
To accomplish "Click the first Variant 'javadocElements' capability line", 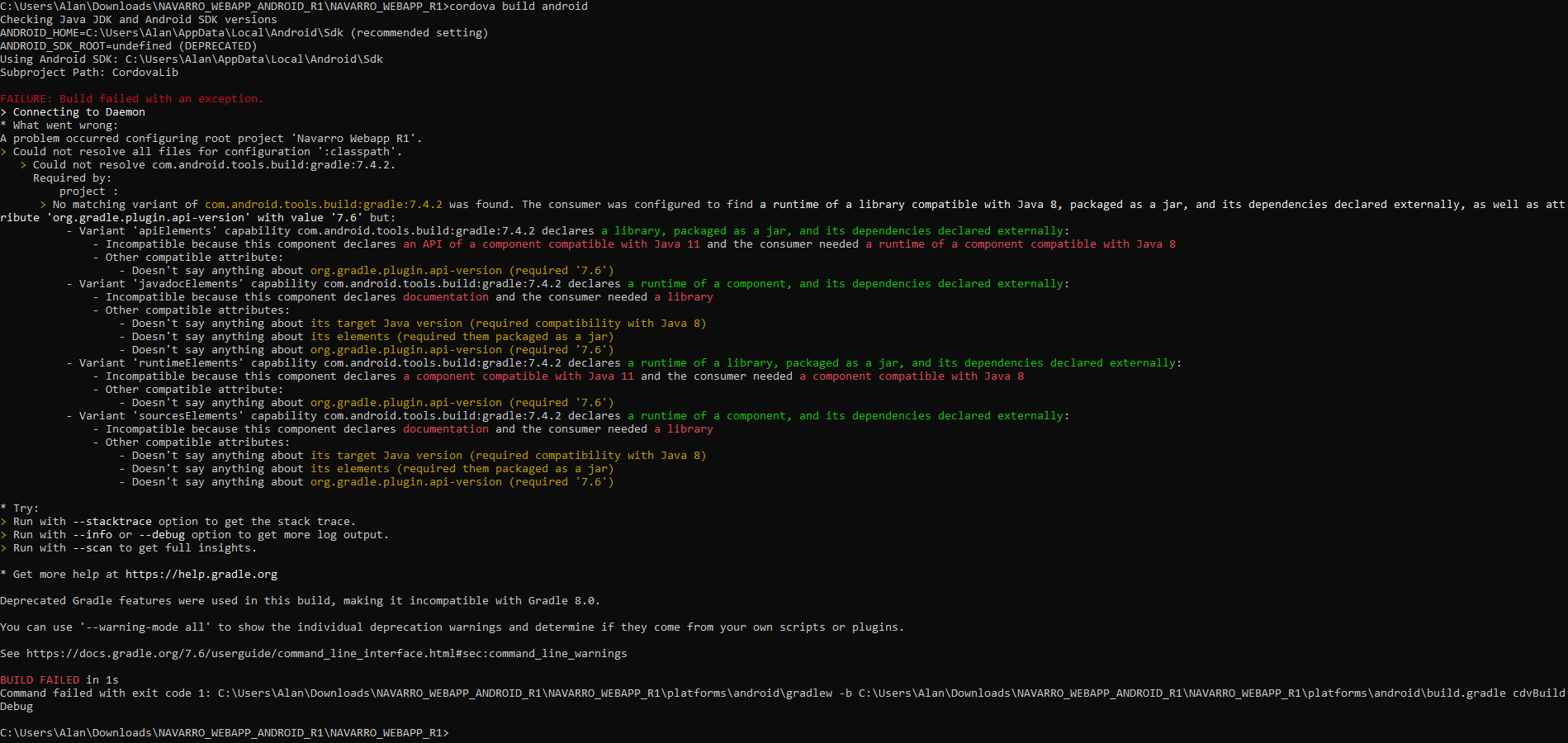I will click(568, 284).
